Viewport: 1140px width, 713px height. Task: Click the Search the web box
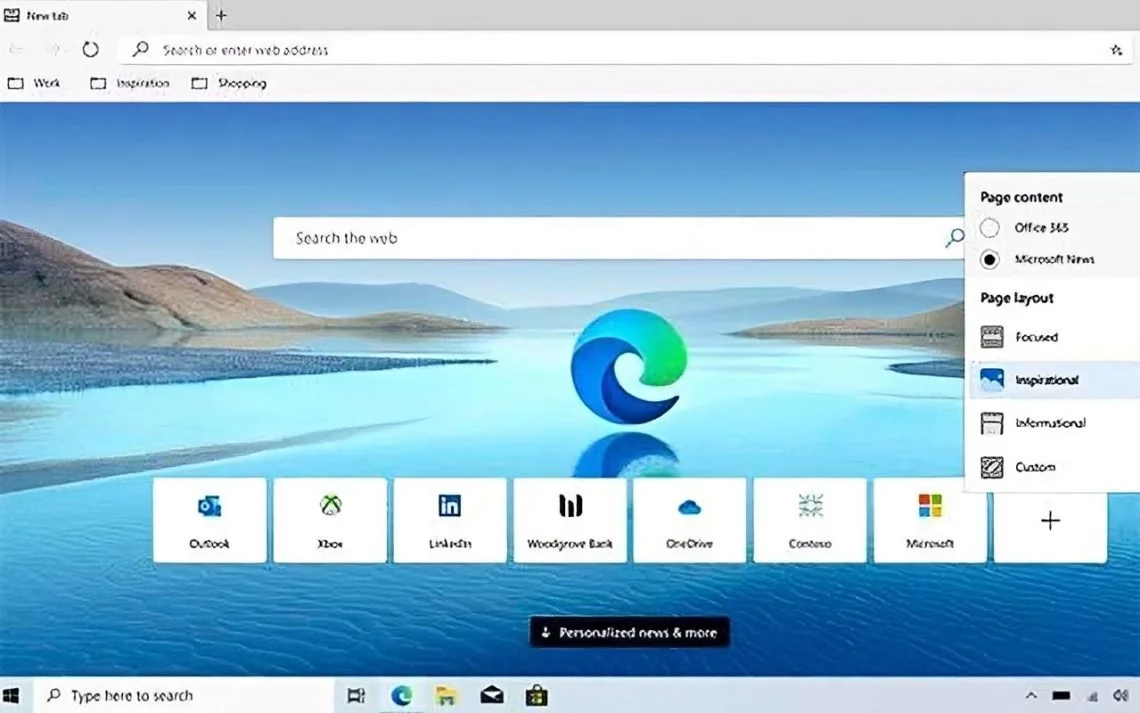[x=619, y=238]
